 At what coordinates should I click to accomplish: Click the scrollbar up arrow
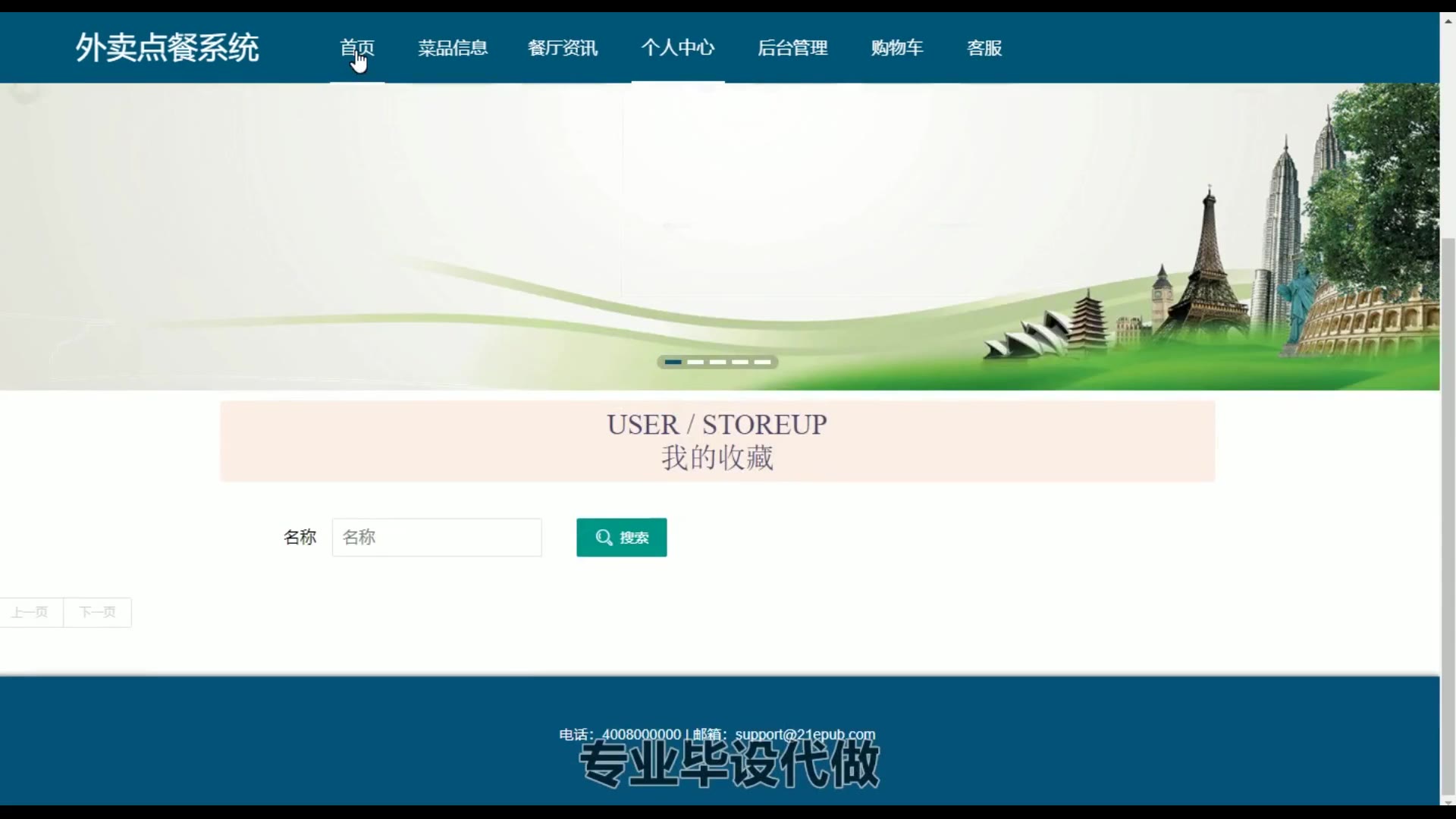(1448, 20)
